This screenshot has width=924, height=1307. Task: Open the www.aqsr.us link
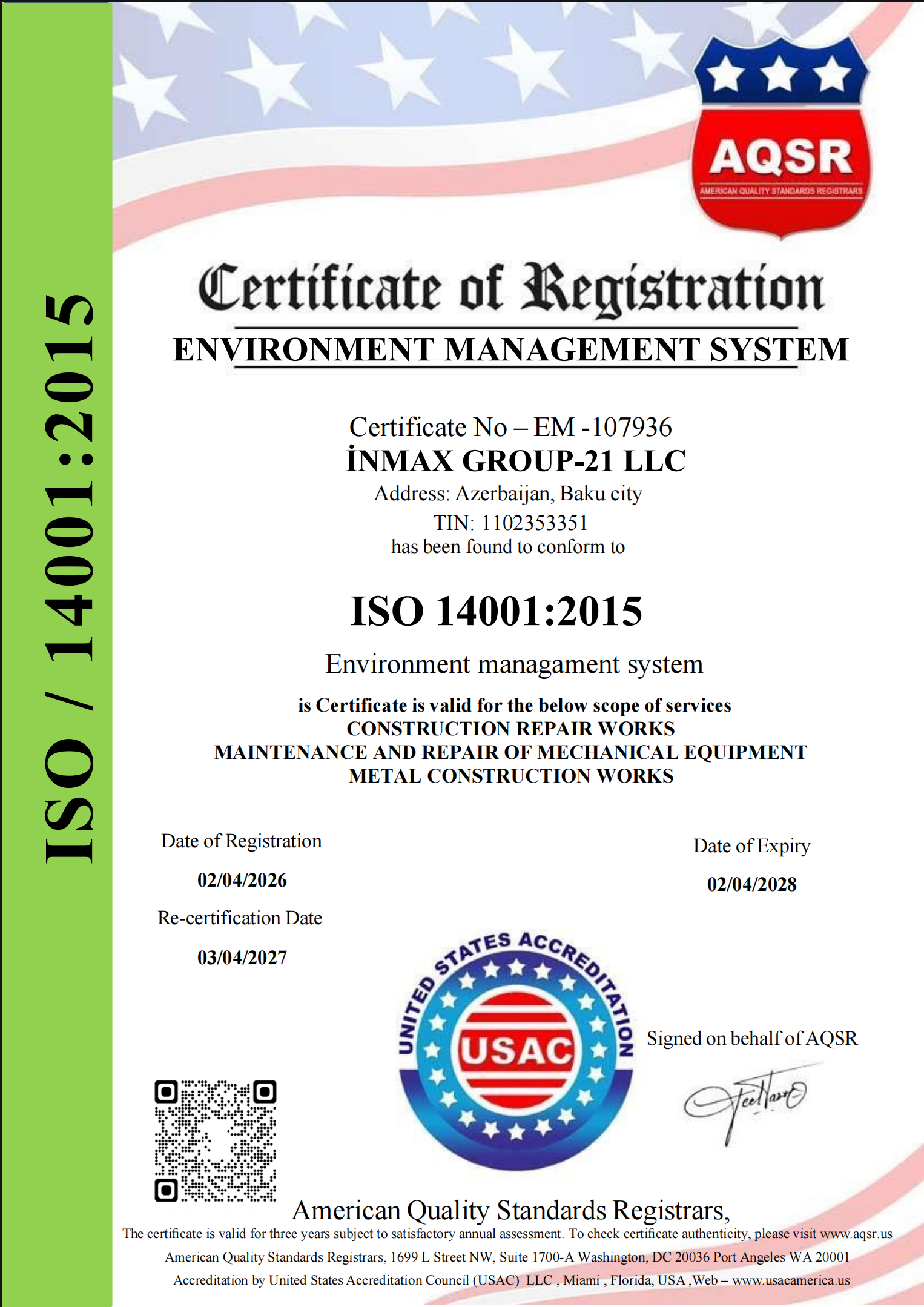coord(856,1234)
